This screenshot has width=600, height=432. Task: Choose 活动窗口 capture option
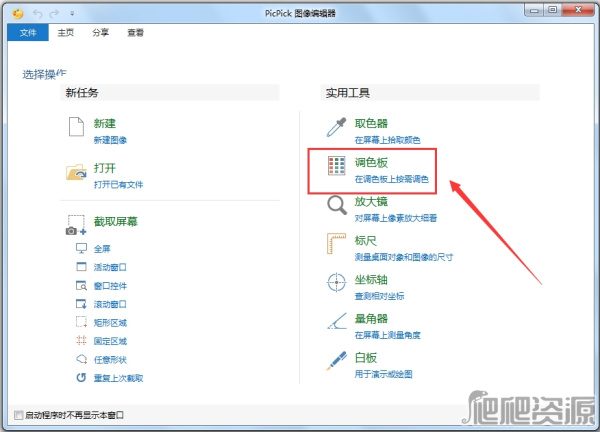coord(110,267)
